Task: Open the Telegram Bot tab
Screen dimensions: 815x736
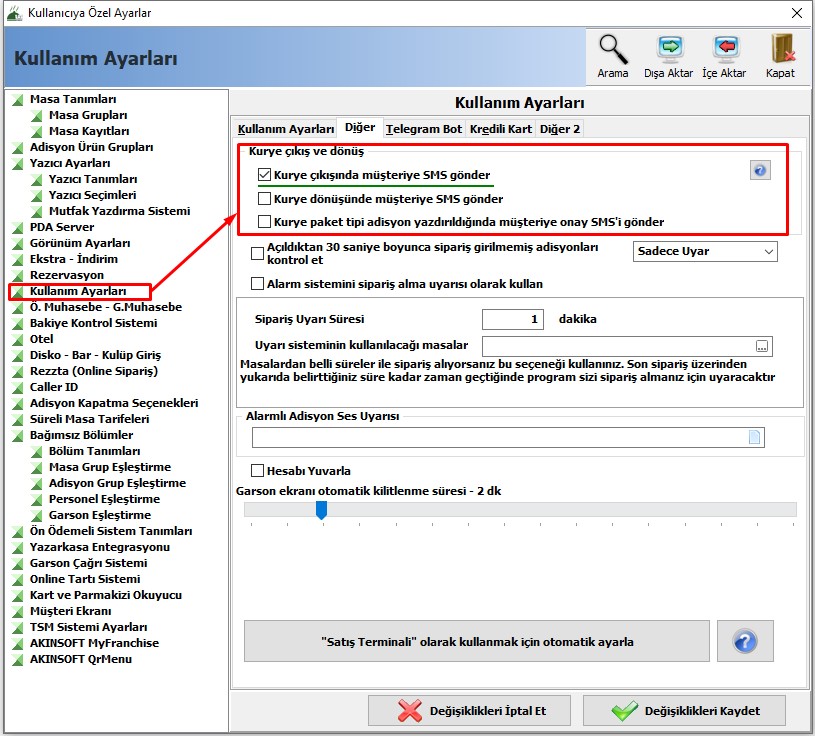Action: coord(424,129)
